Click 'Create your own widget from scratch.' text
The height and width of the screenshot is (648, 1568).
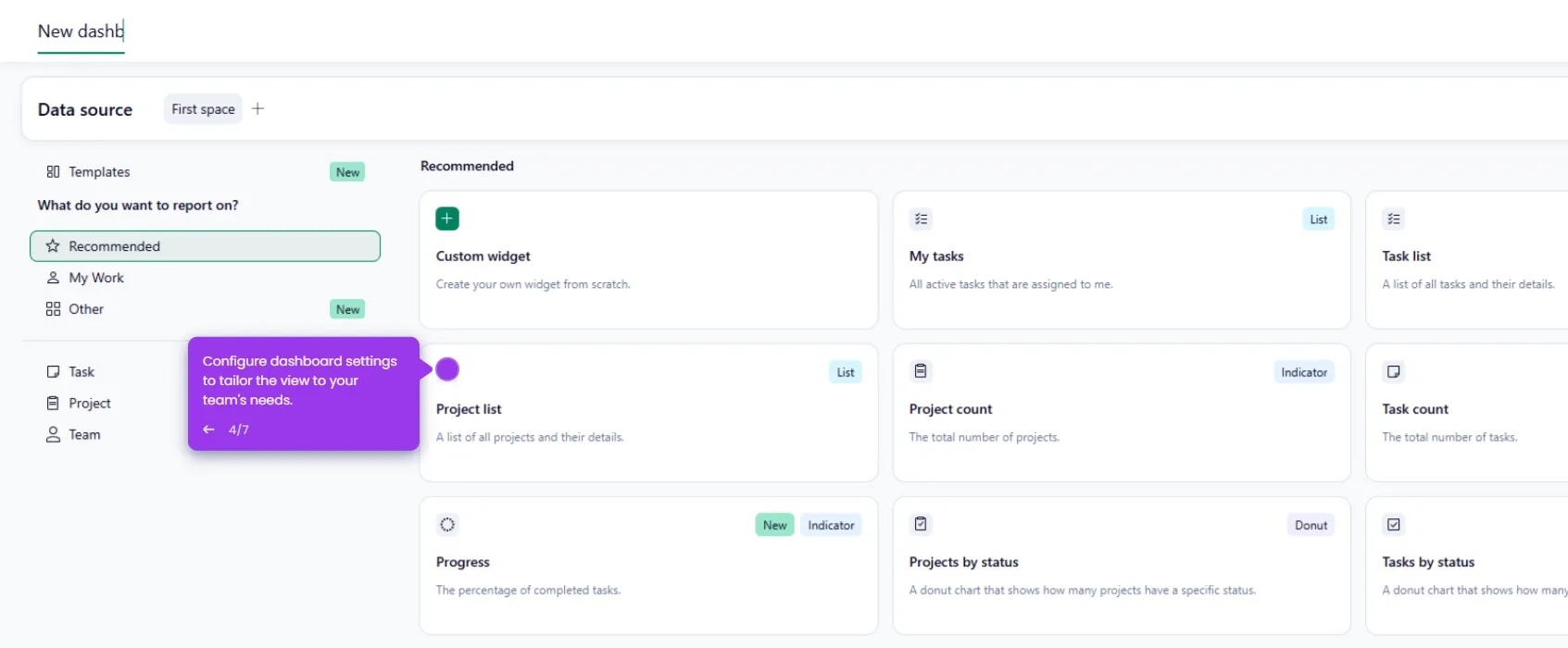coord(533,284)
